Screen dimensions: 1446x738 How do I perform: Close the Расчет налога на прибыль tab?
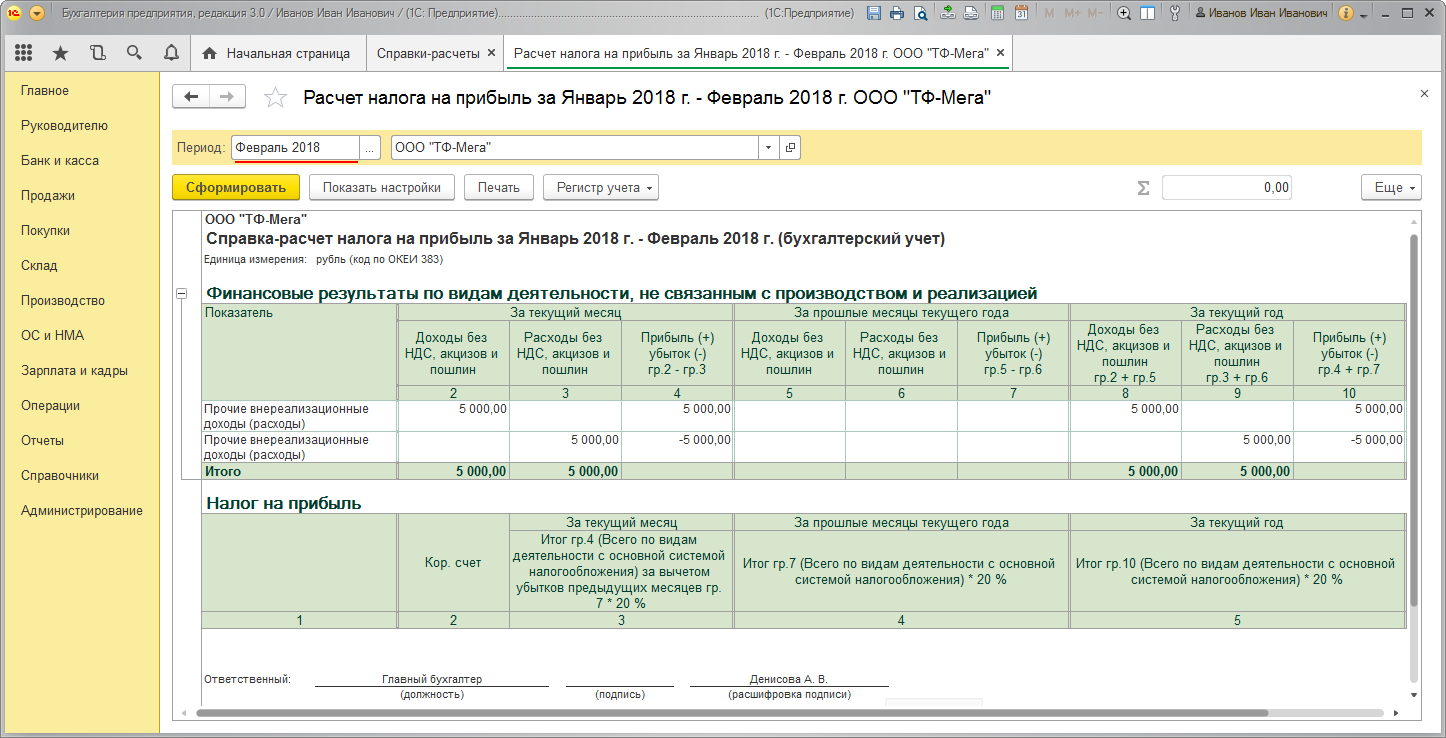coord(1000,53)
